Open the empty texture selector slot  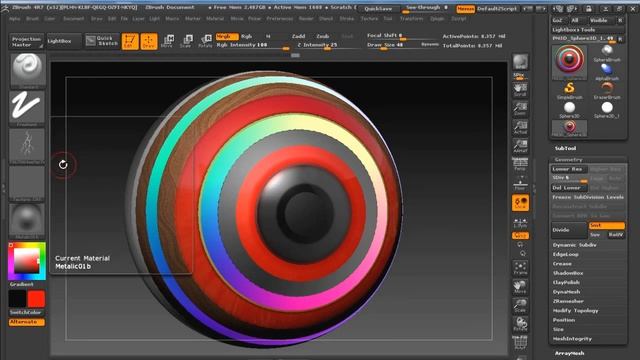pos(27,184)
